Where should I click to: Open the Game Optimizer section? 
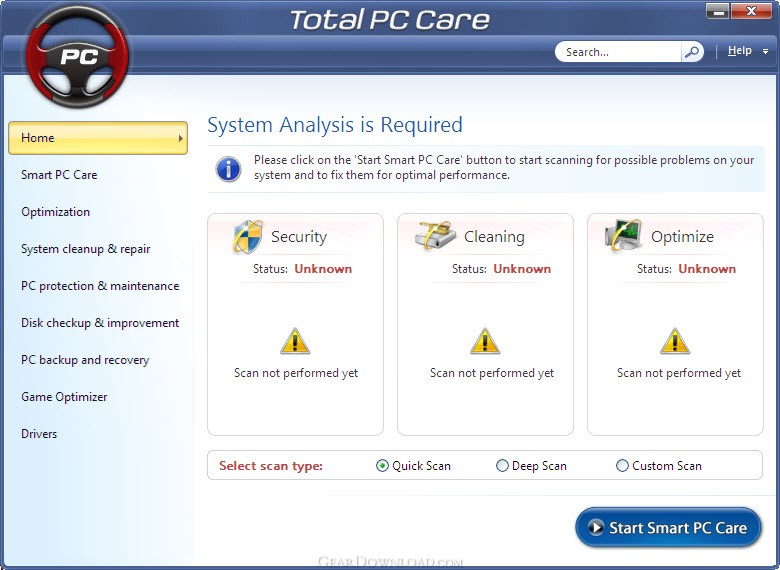click(x=64, y=397)
